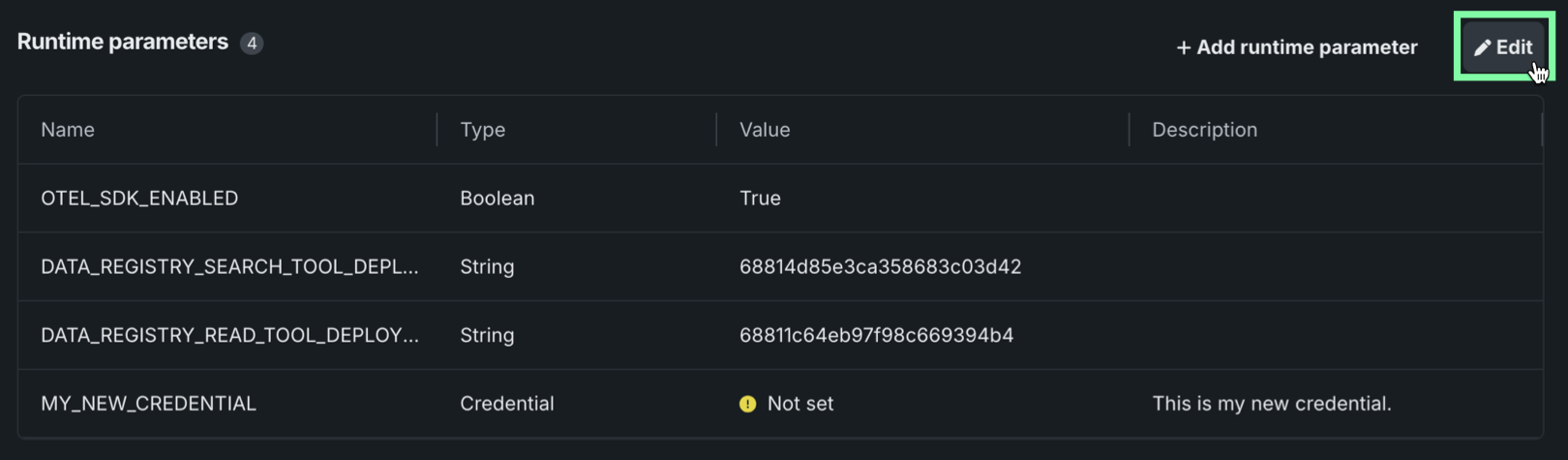
Task: Click the Credential type cell
Action: coord(506,404)
